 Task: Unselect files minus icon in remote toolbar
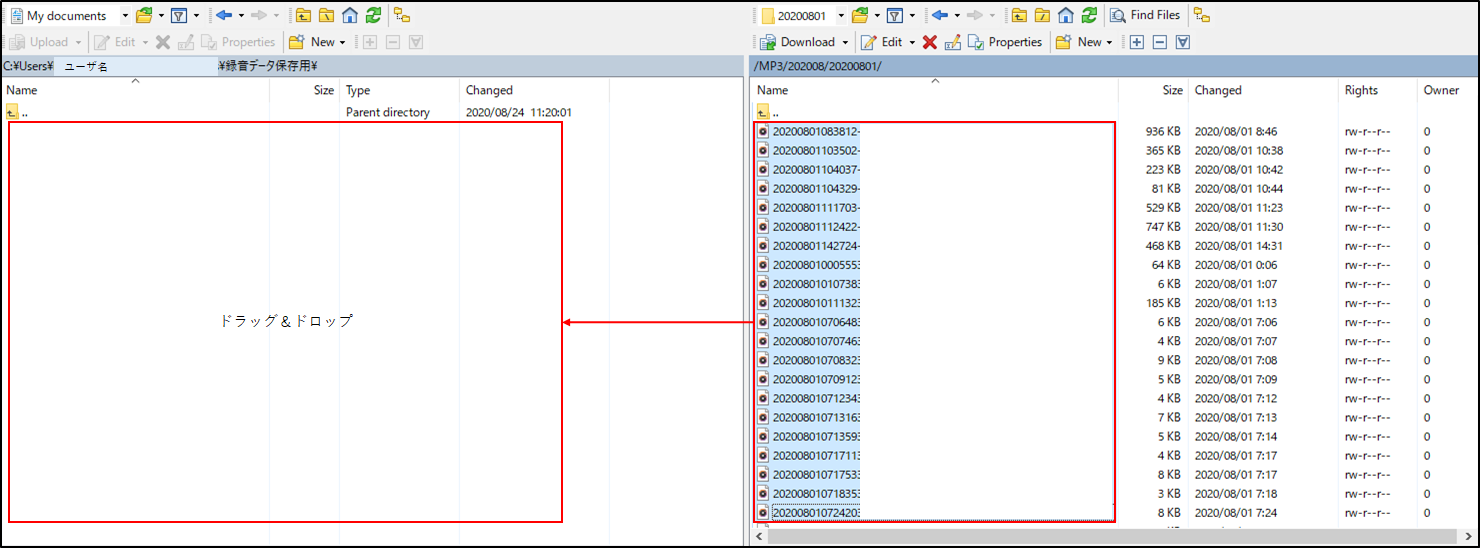pos(1160,42)
